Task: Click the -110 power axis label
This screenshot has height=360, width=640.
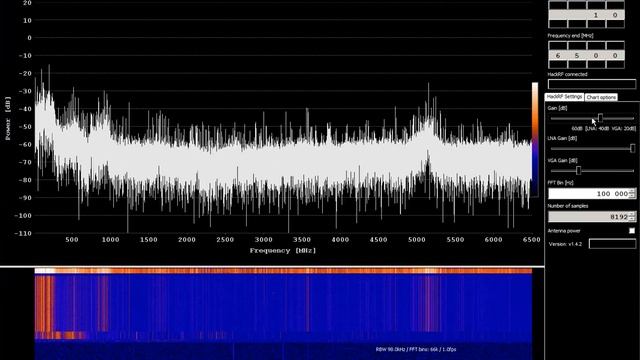Action: [x=23, y=233]
